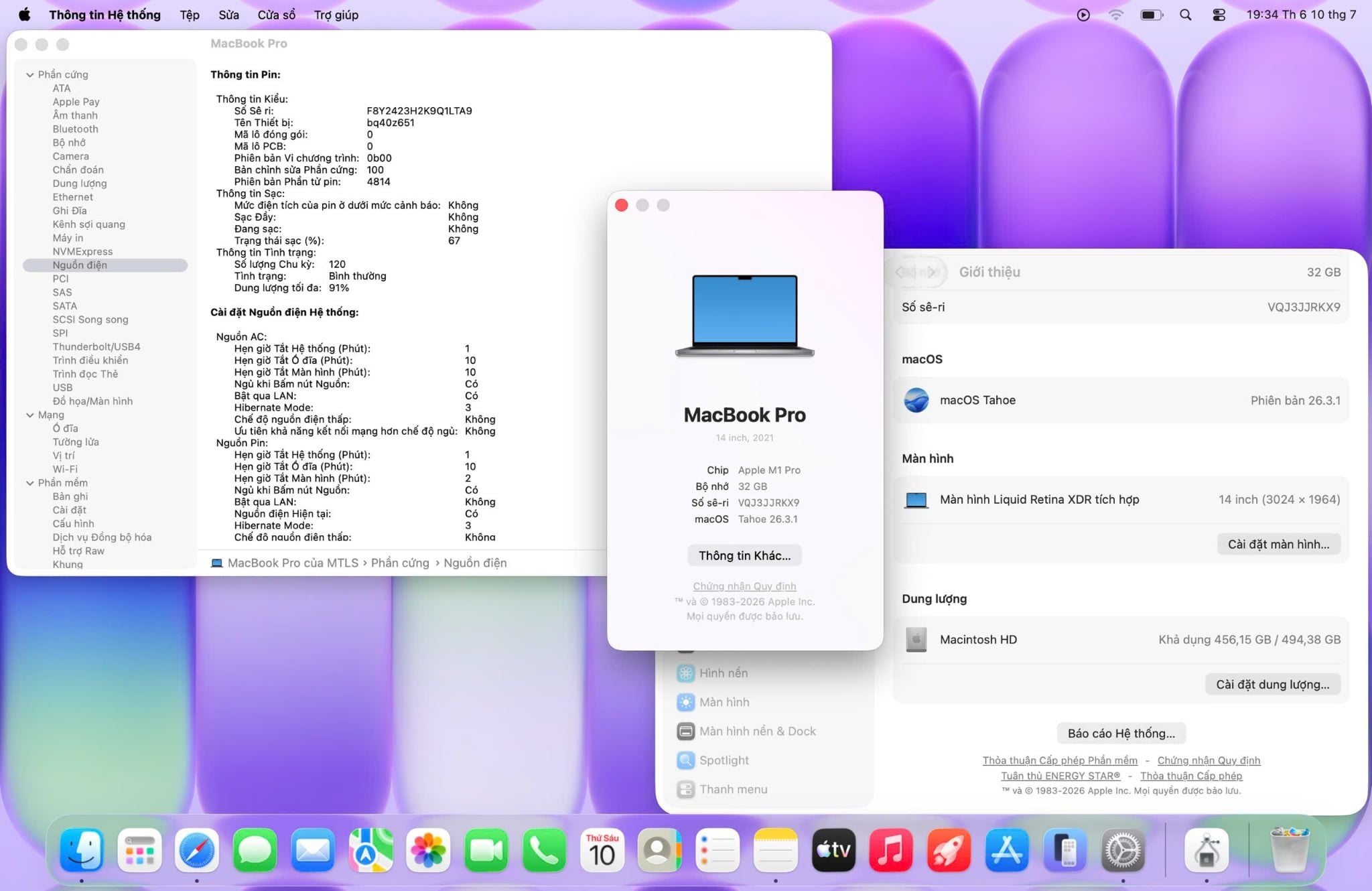Launch Maps from the Dock

pos(370,850)
